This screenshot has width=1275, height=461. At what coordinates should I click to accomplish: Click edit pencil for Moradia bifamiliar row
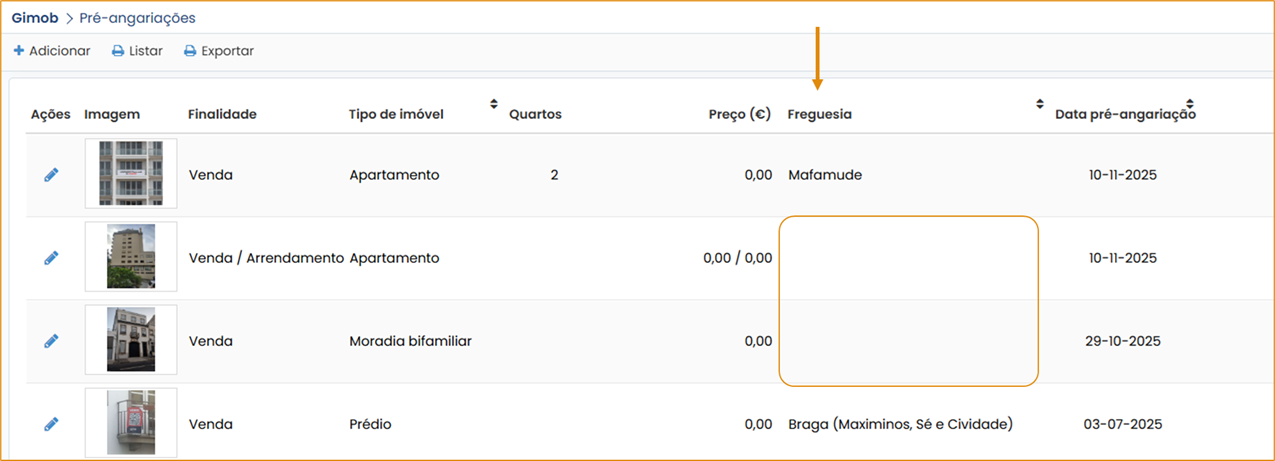(51, 341)
